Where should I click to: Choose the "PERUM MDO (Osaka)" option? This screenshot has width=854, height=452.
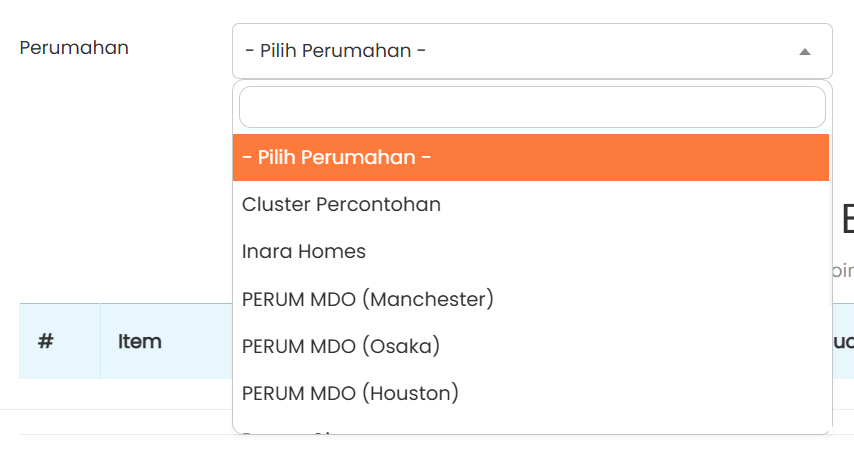pyautogui.click(x=341, y=345)
